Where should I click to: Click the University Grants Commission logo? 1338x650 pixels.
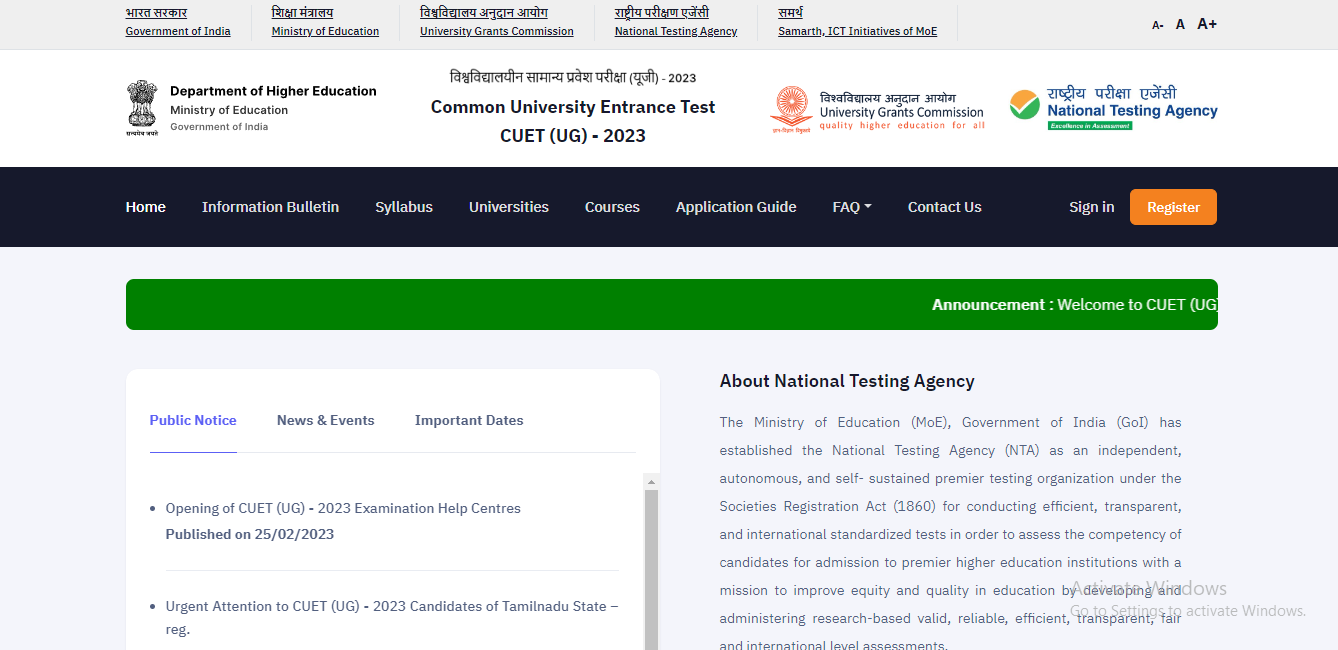[x=878, y=110]
